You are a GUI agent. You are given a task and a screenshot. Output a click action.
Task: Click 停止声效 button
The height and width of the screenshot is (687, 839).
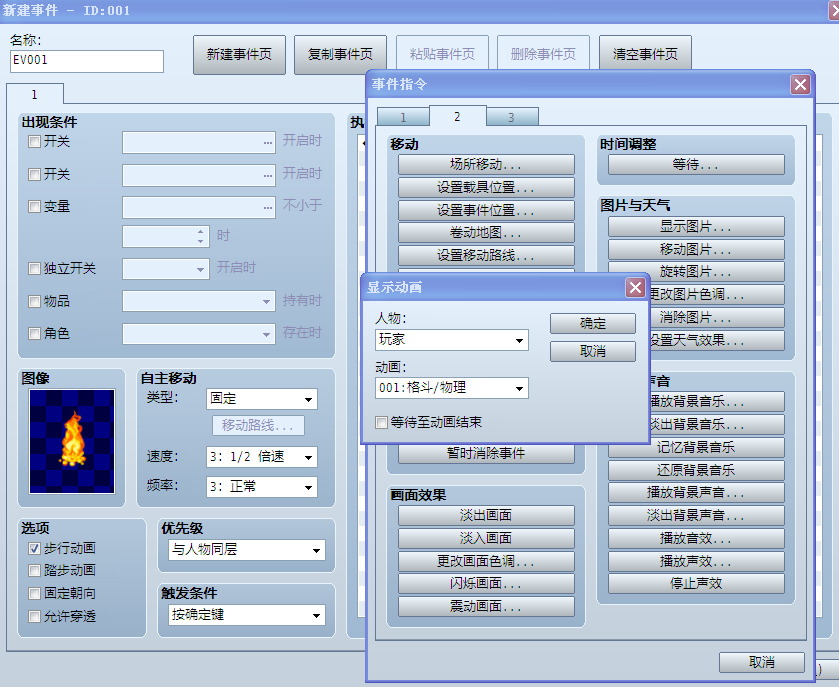[x=696, y=584]
